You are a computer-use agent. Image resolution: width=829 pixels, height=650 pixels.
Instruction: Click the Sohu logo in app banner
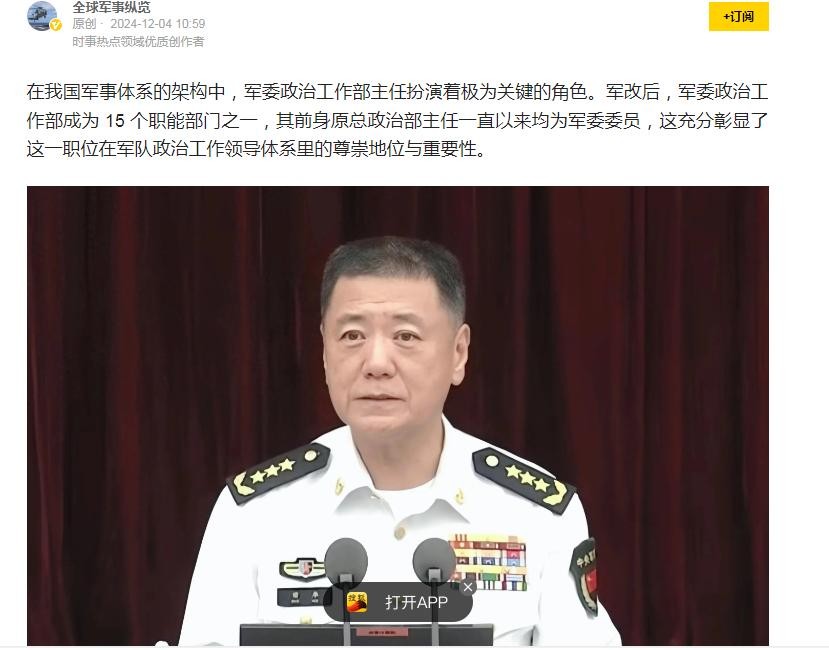357,602
